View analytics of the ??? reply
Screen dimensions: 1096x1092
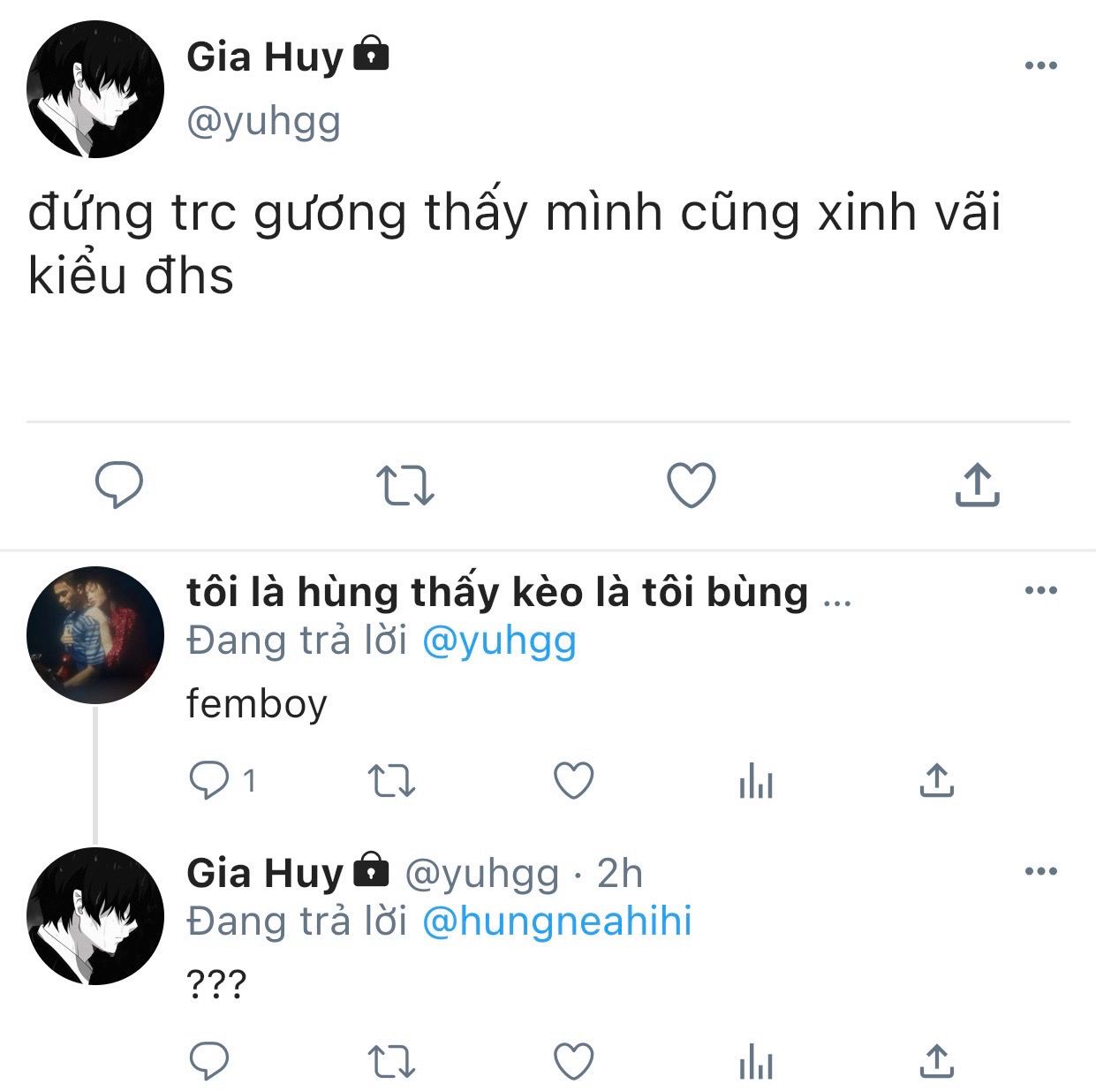pos(756,1062)
